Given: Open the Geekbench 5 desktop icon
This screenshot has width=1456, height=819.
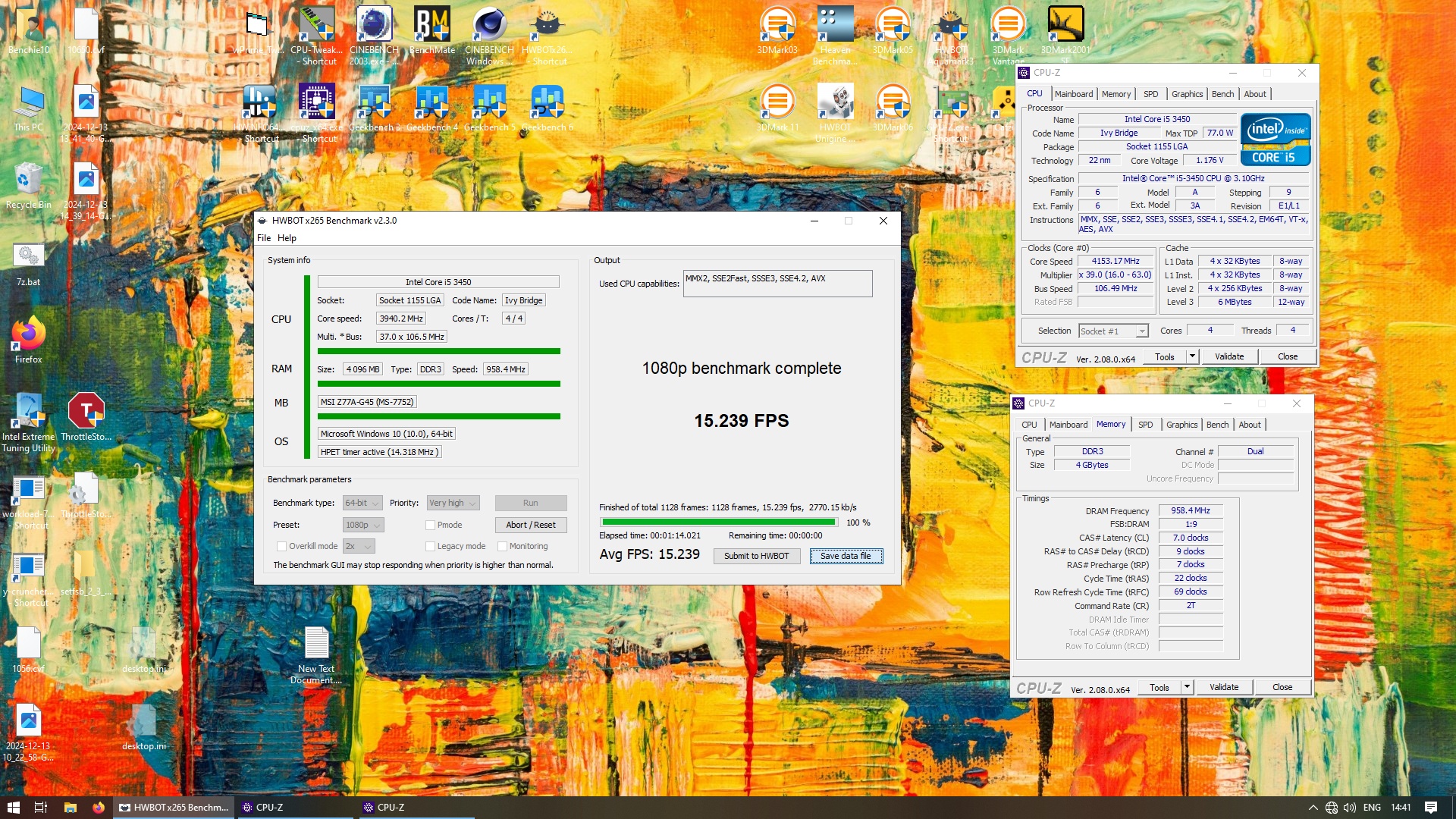Looking at the screenshot, I should 490,108.
